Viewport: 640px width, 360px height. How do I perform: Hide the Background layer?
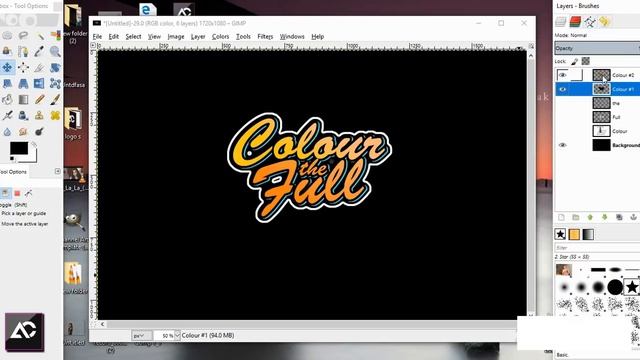(x=562, y=145)
